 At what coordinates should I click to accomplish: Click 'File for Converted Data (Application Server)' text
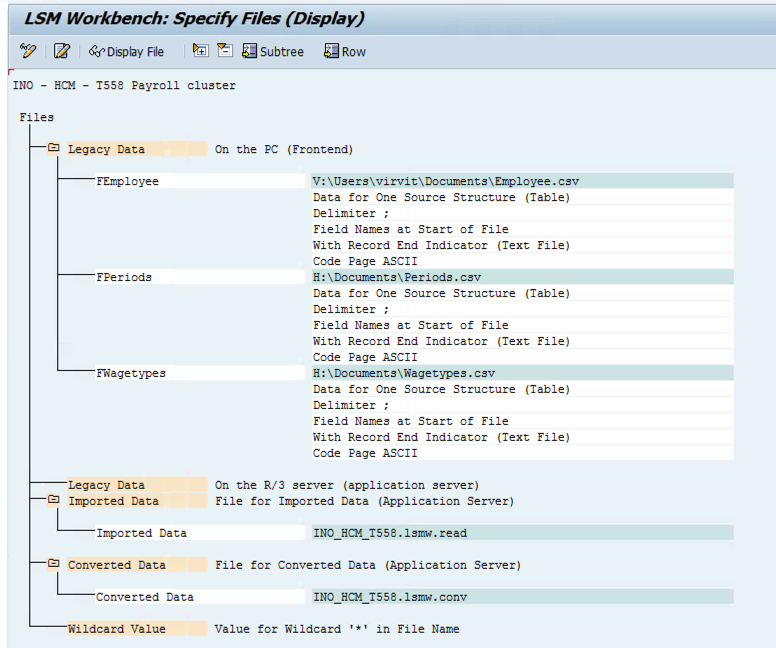click(x=368, y=565)
